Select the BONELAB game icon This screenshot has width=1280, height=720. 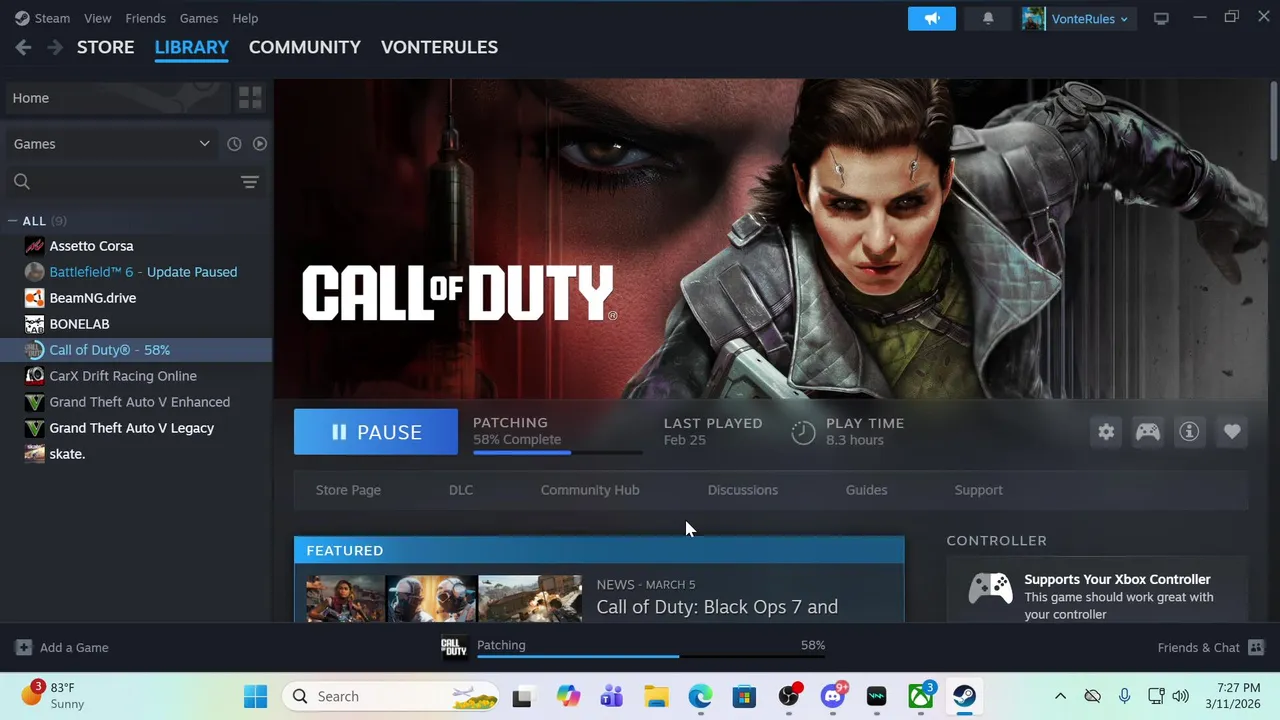point(34,324)
